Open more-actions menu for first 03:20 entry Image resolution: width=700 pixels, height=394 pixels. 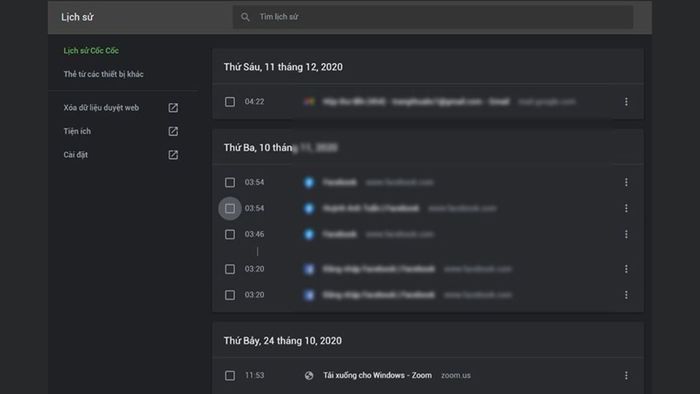click(x=626, y=269)
